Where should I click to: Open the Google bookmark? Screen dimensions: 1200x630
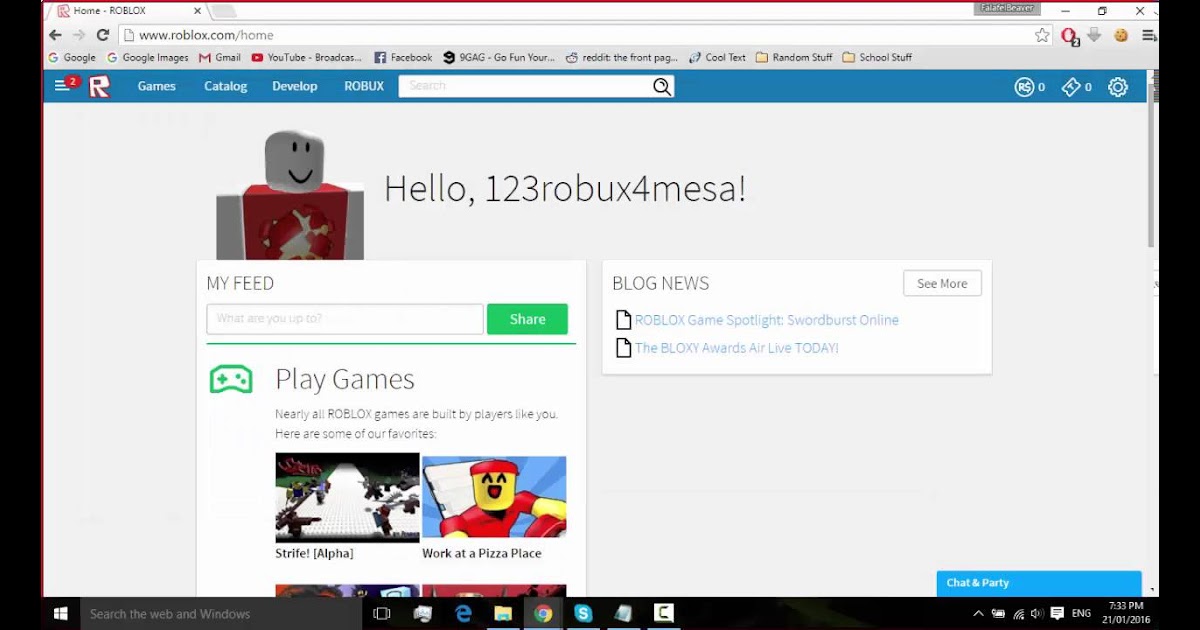[72, 58]
